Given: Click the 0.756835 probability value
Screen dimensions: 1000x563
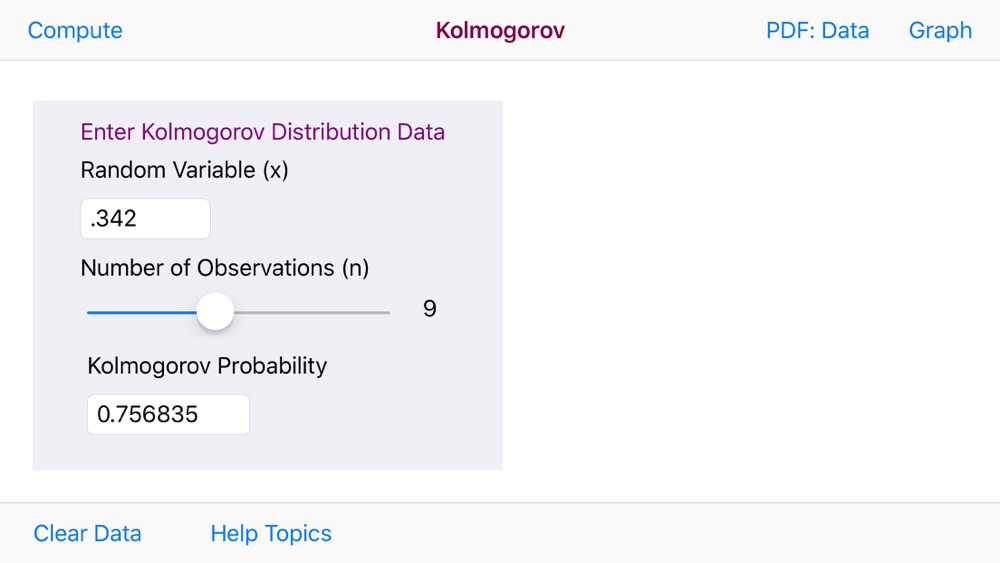Looking at the screenshot, I should tap(148, 414).
